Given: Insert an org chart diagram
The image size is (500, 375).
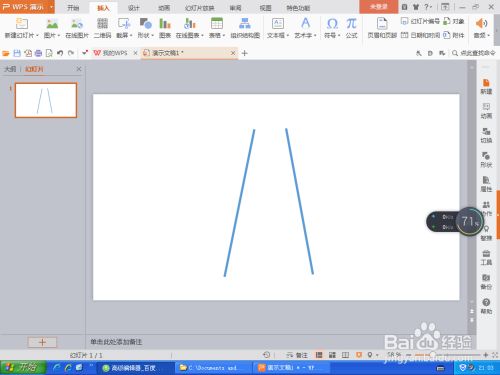Looking at the screenshot, I should (x=245, y=28).
